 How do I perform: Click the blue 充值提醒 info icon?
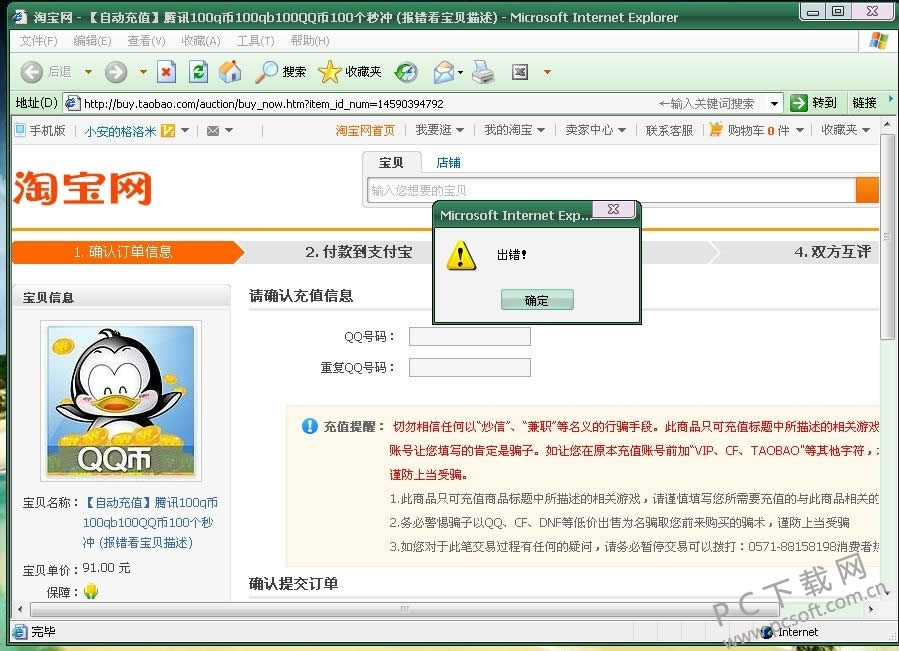coord(310,426)
